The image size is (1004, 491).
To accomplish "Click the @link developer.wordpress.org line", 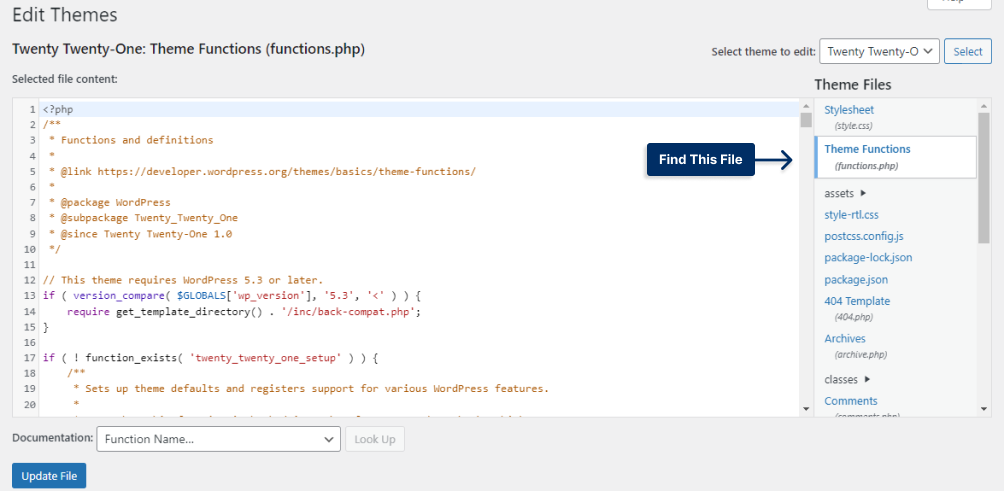I will 262,172.
